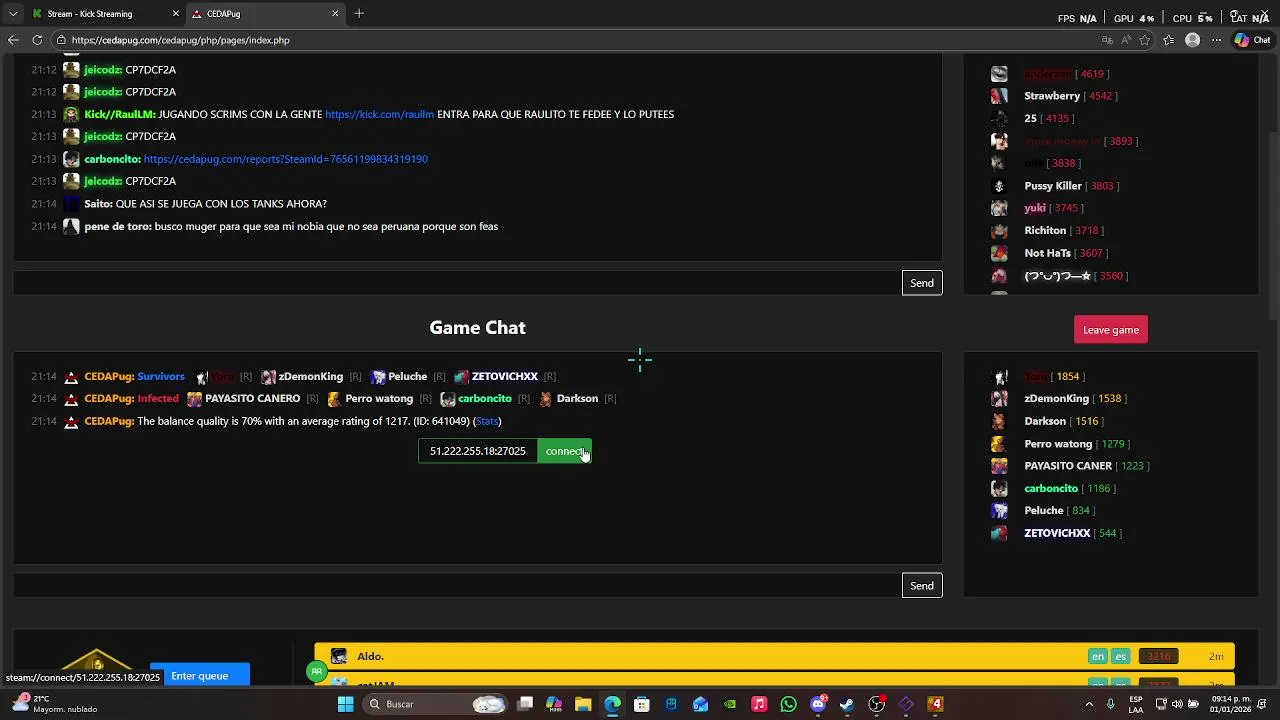
Task: Click PAYASITO CANERO avatar in Infected list
Action: [195, 399]
